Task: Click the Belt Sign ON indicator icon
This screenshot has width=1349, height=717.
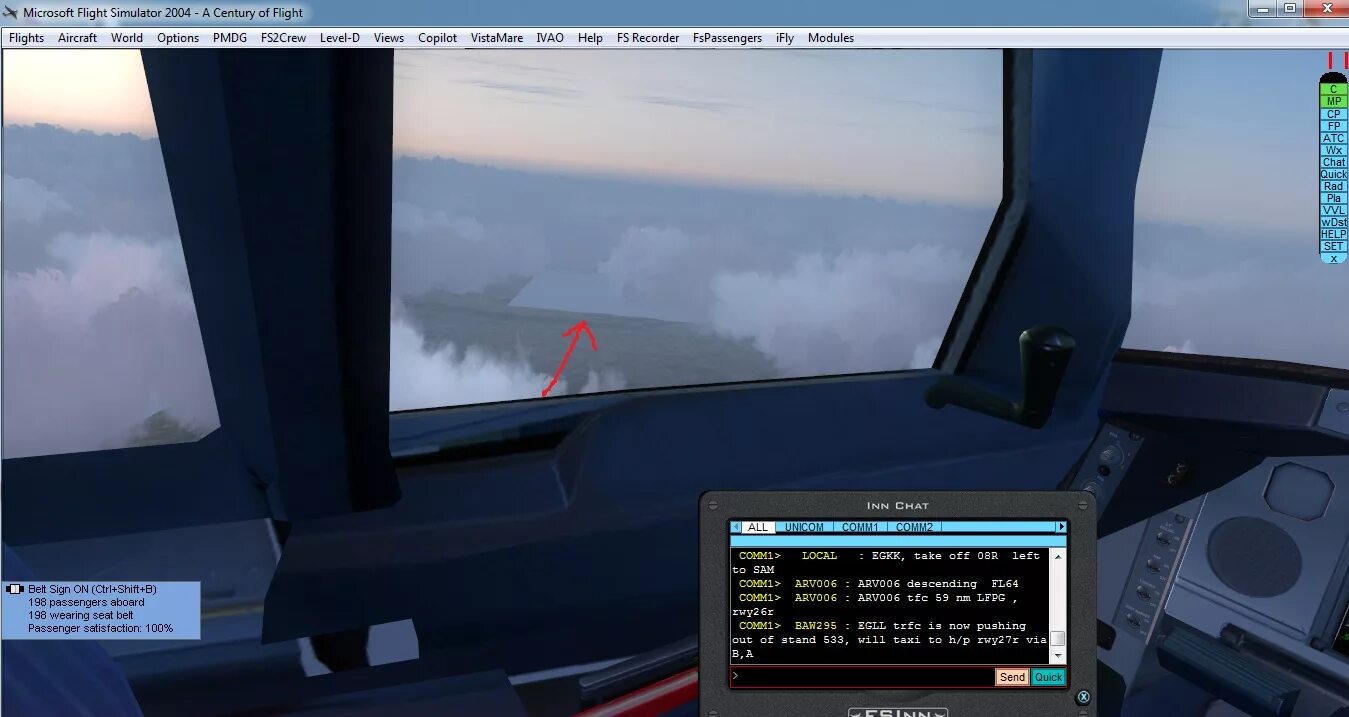Action: (x=15, y=589)
